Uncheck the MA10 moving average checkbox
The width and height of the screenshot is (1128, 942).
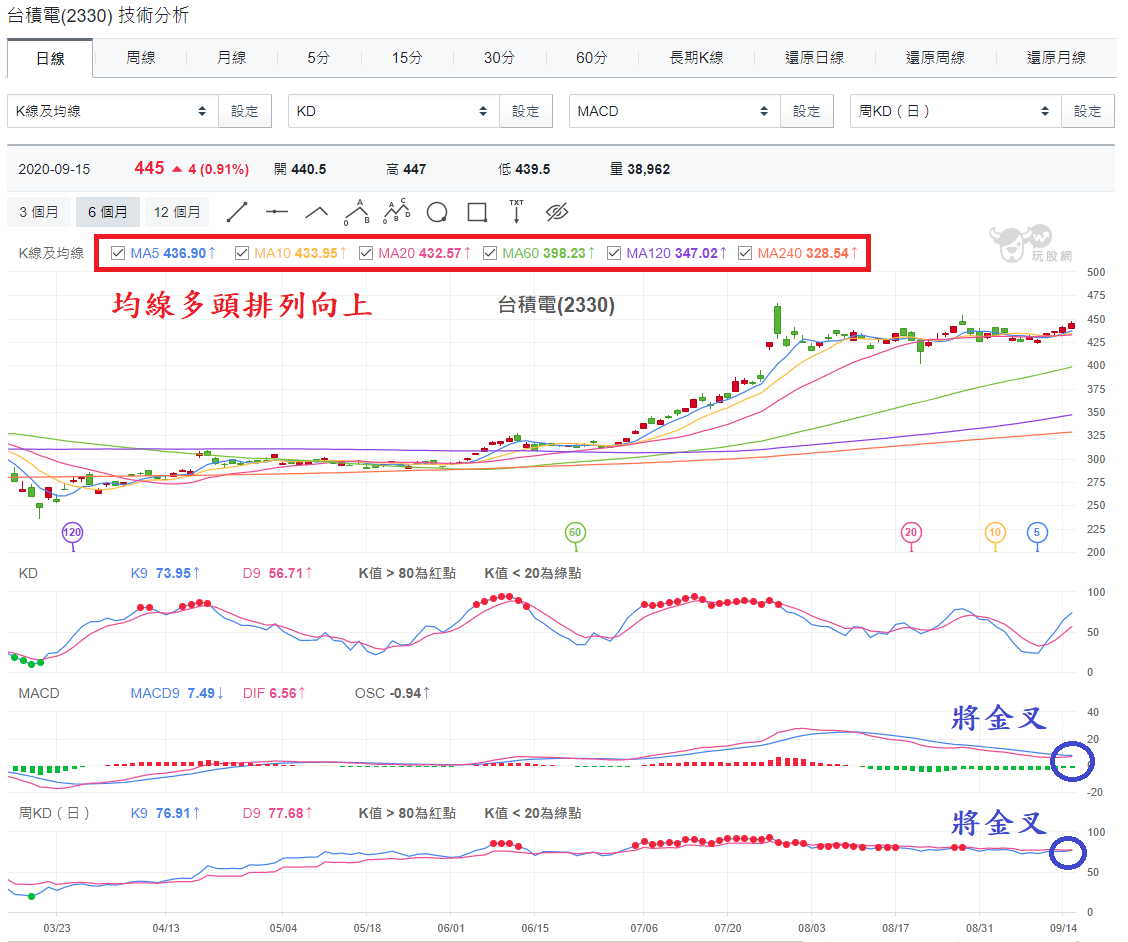tap(242, 253)
